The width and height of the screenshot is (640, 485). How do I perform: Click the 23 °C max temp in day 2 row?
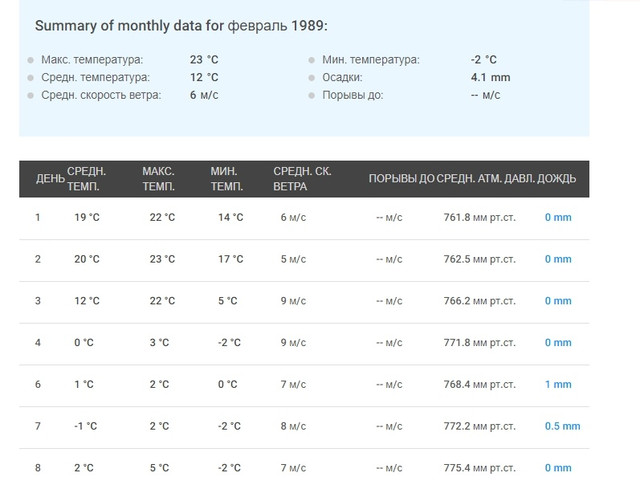pyautogui.click(x=162, y=259)
